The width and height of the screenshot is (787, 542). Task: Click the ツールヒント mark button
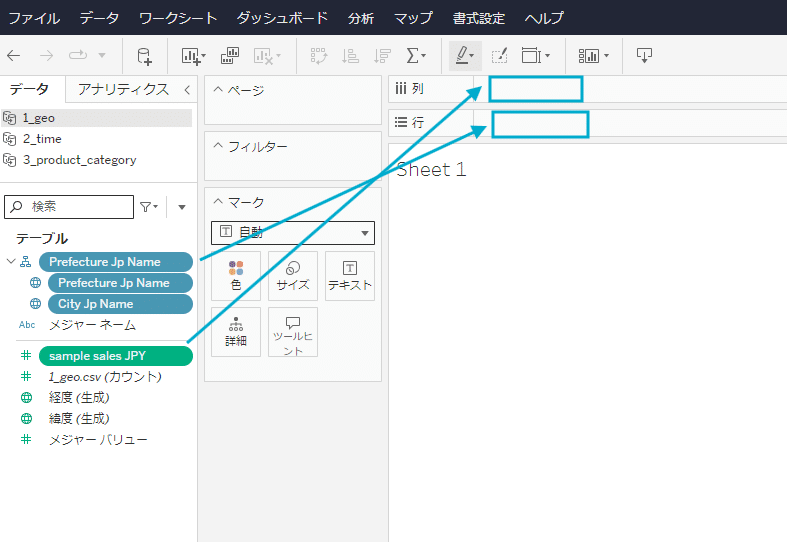click(293, 332)
